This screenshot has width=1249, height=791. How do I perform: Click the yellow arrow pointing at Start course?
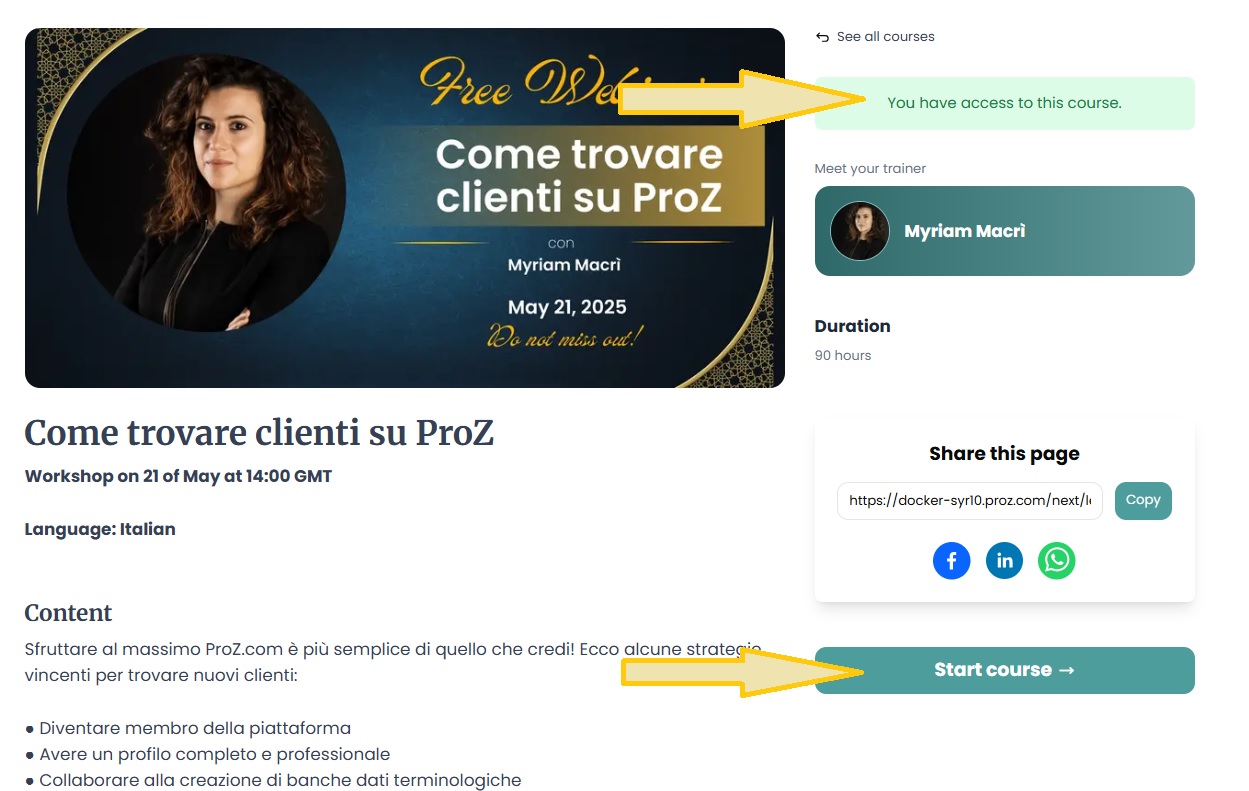coord(743,671)
